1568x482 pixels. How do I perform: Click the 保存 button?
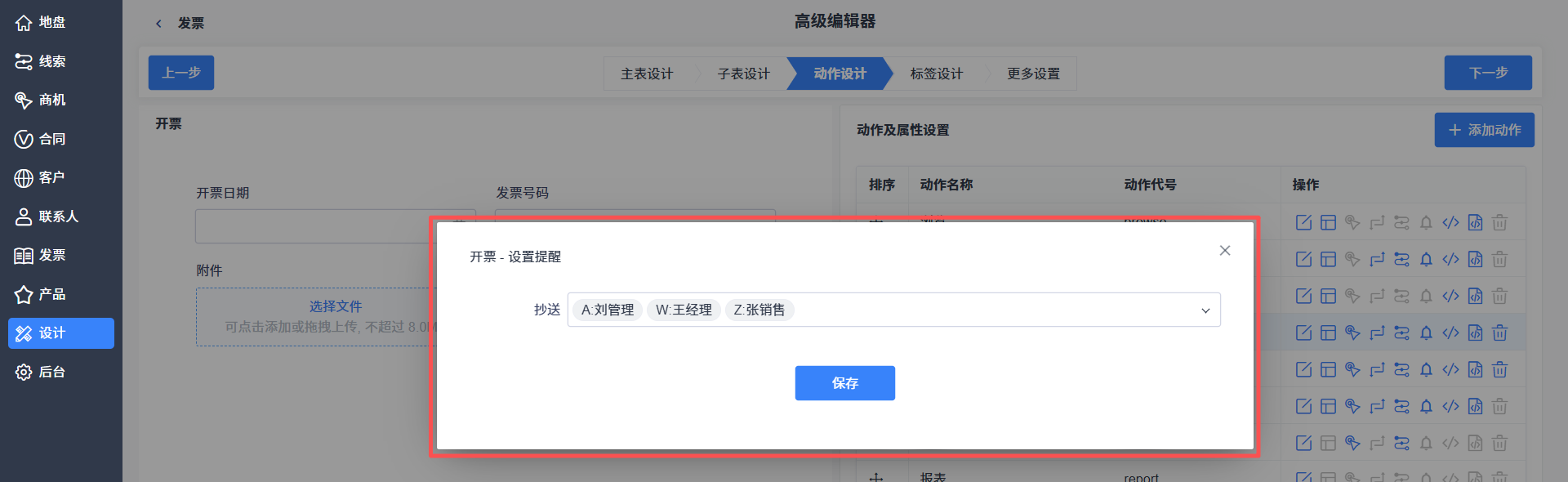[845, 383]
